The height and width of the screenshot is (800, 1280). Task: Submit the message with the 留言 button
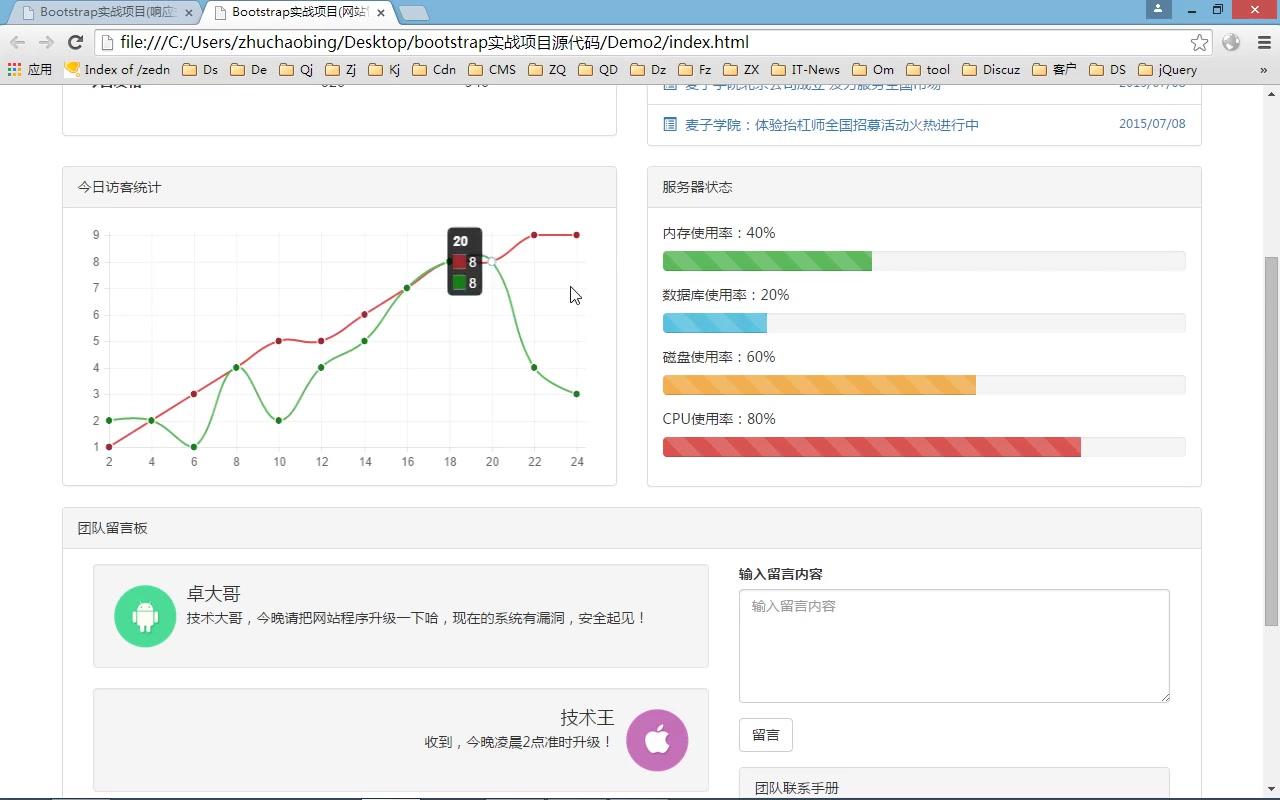pos(766,735)
